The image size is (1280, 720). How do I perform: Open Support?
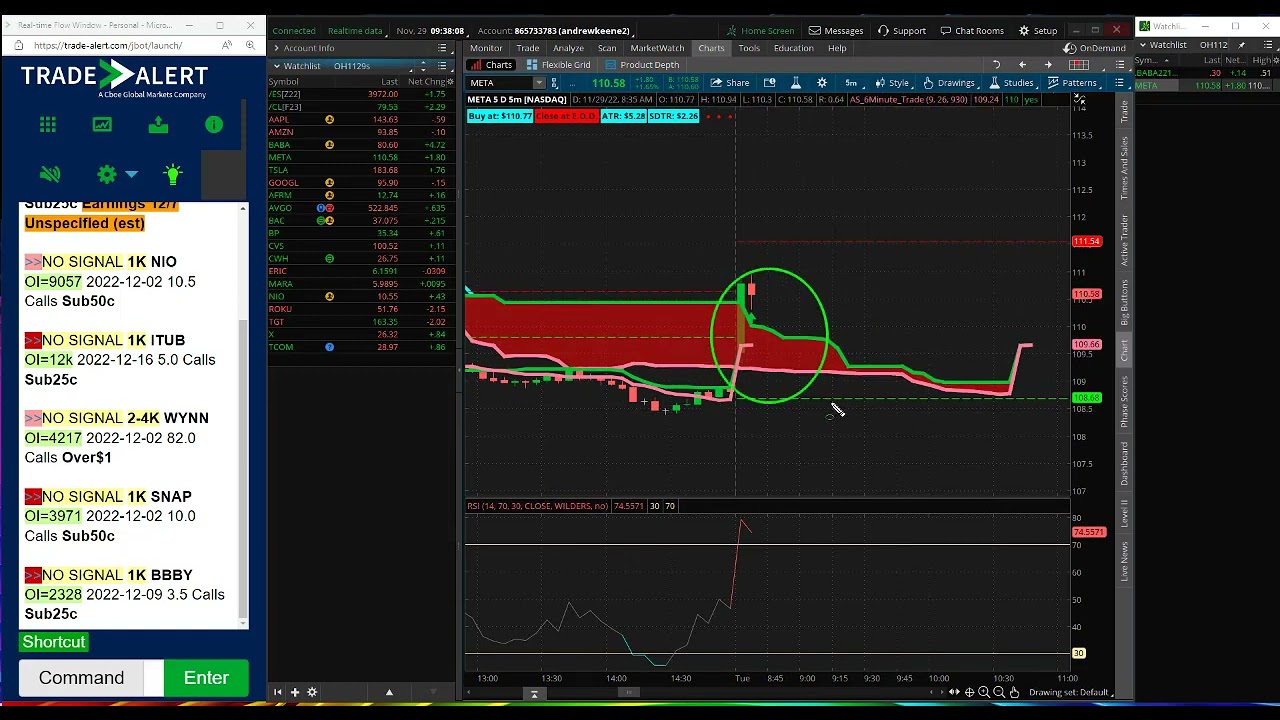click(902, 31)
